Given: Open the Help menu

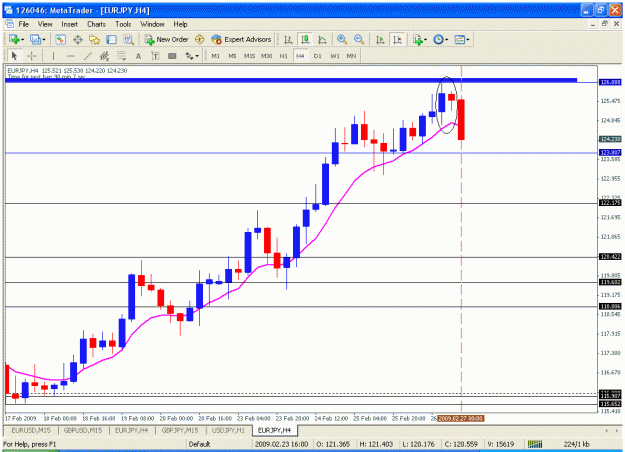Looking at the screenshot, I should [180, 24].
